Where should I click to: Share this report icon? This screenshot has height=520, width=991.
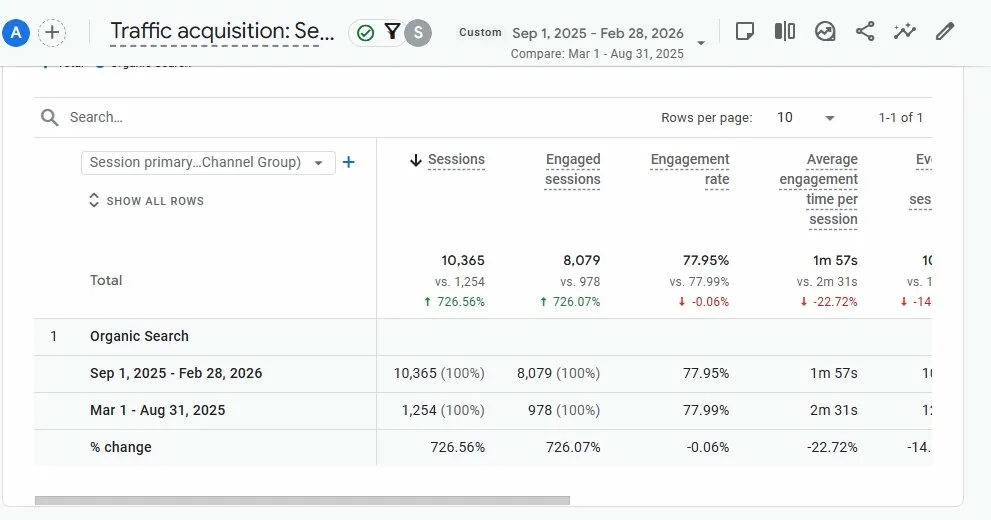[x=865, y=31]
